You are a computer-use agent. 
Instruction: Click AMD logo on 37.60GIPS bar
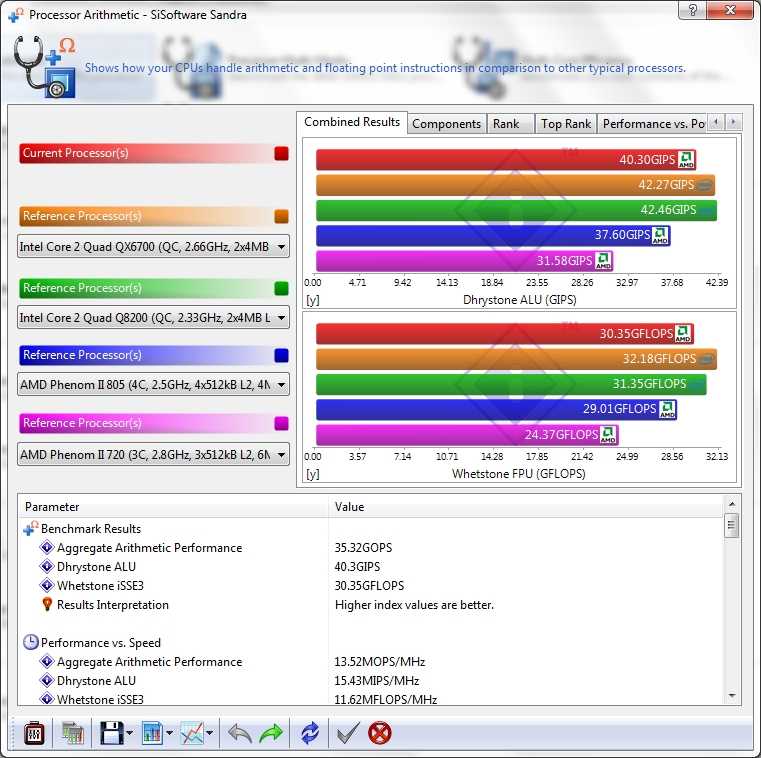(x=660, y=235)
